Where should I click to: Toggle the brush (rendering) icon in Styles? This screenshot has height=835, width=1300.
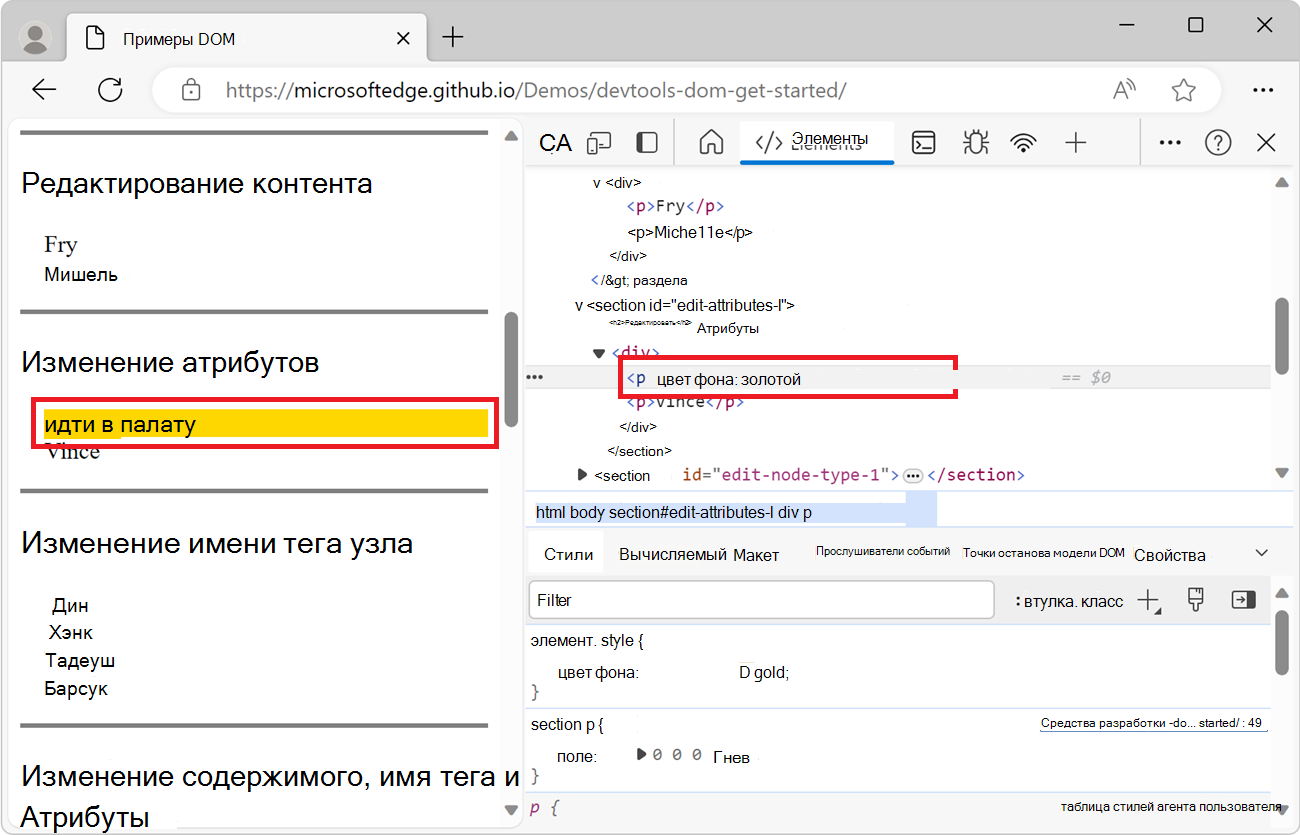1196,600
